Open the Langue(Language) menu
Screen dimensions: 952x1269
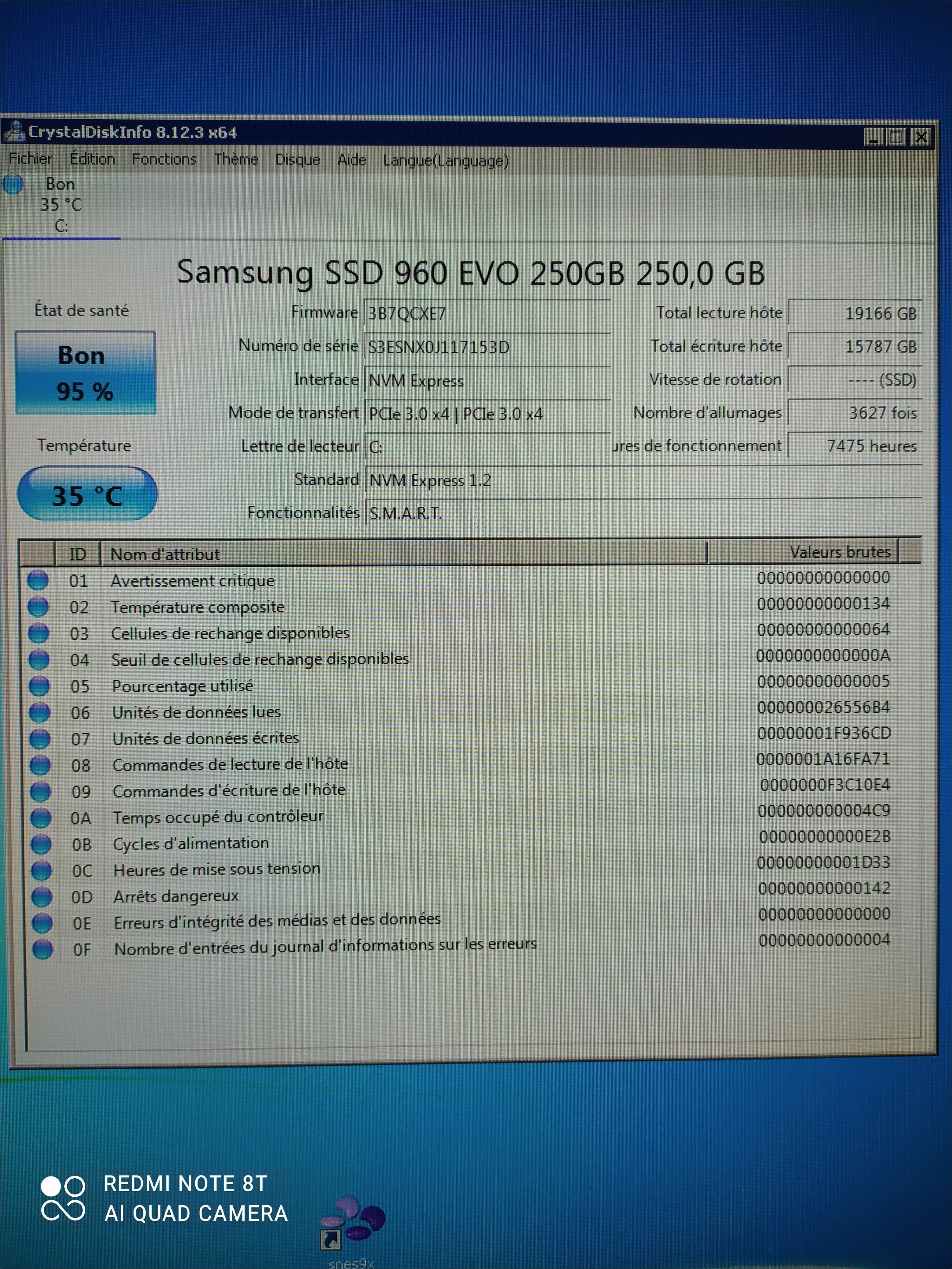coord(446,160)
